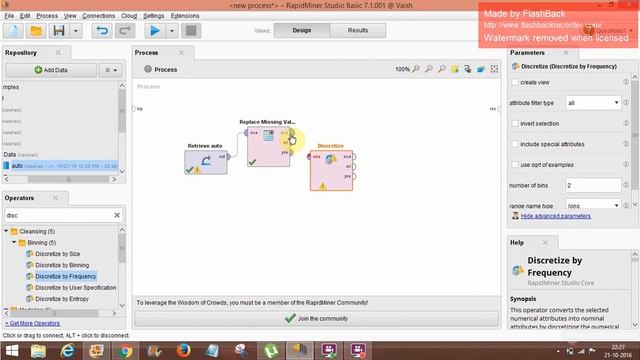
Task: Undo the last action
Action: click(102, 31)
